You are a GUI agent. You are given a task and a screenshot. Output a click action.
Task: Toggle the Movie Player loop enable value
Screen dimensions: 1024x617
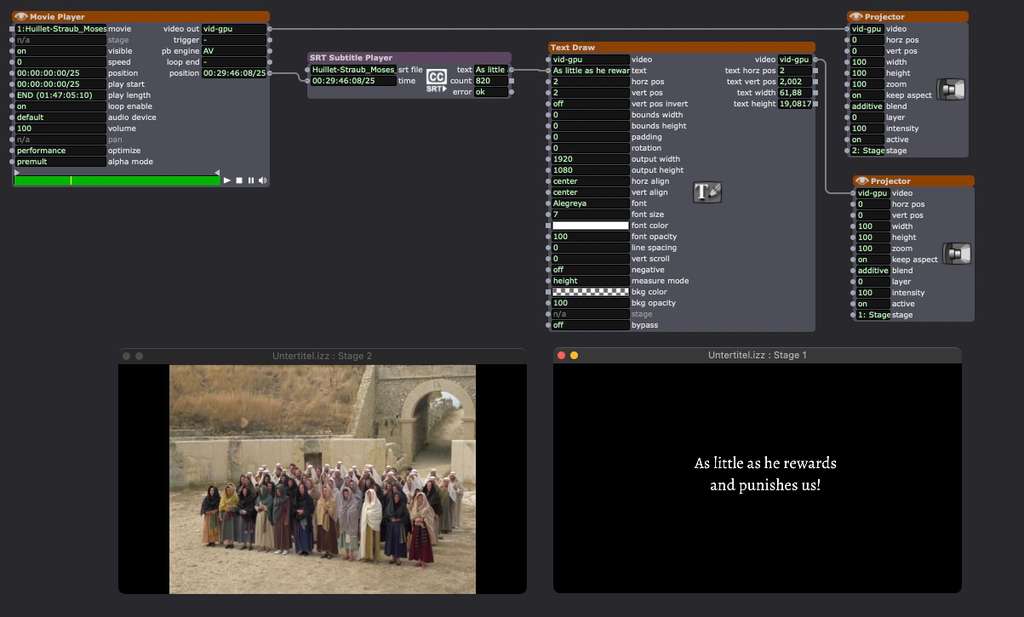click(x=60, y=106)
